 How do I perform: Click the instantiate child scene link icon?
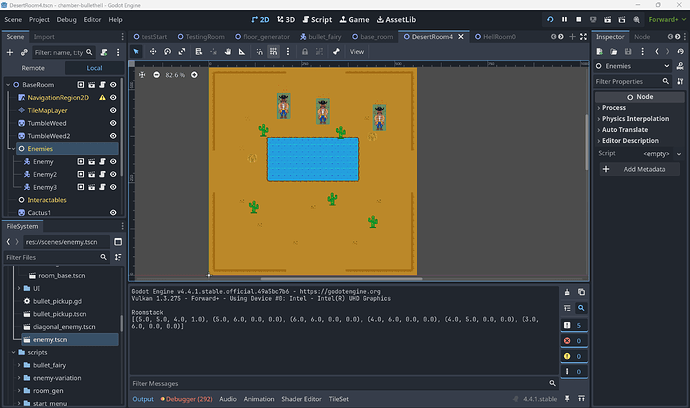[x=25, y=52]
